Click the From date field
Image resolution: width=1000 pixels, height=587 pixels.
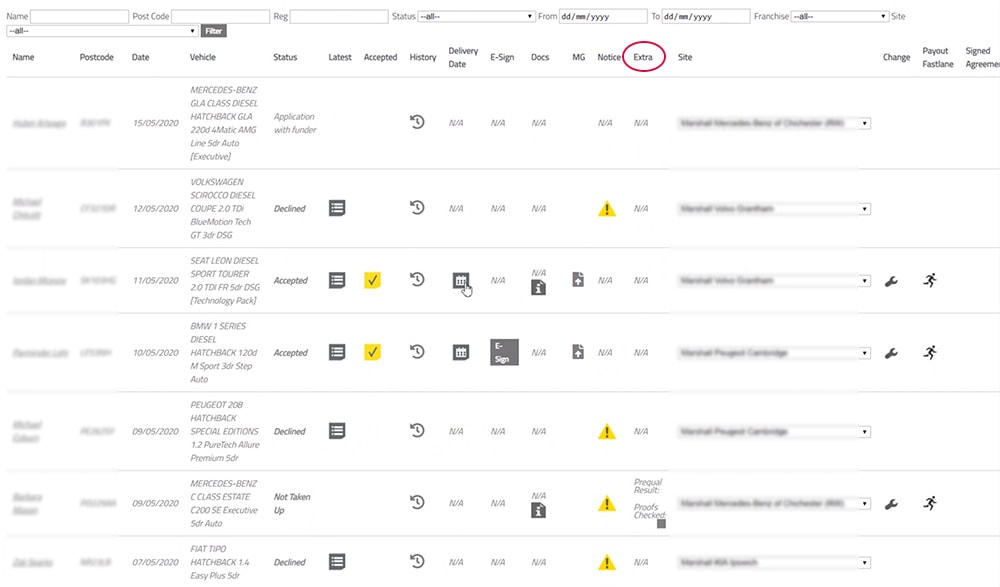click(x=603, y=17)
